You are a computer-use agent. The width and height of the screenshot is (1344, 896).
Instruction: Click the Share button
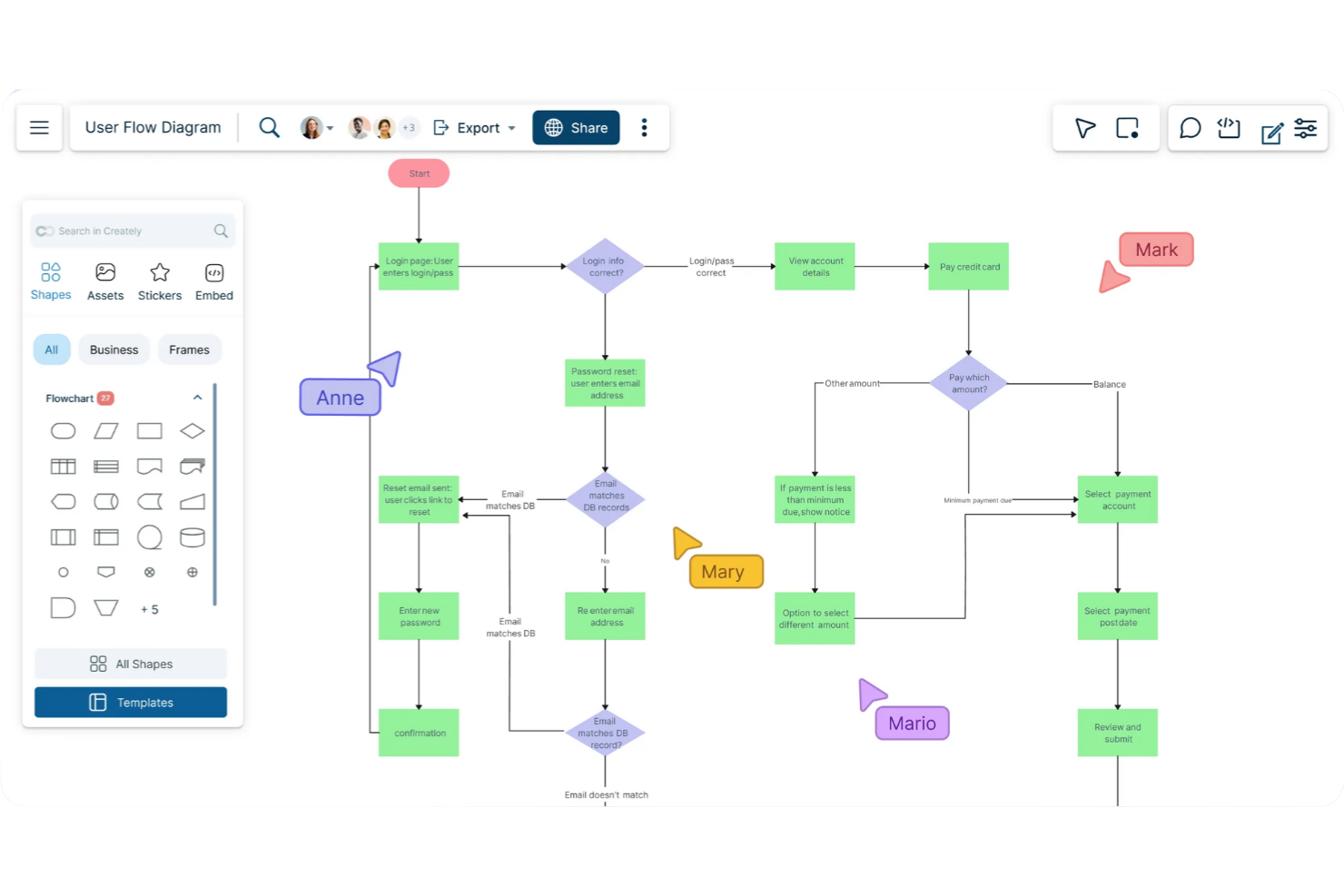576,127
